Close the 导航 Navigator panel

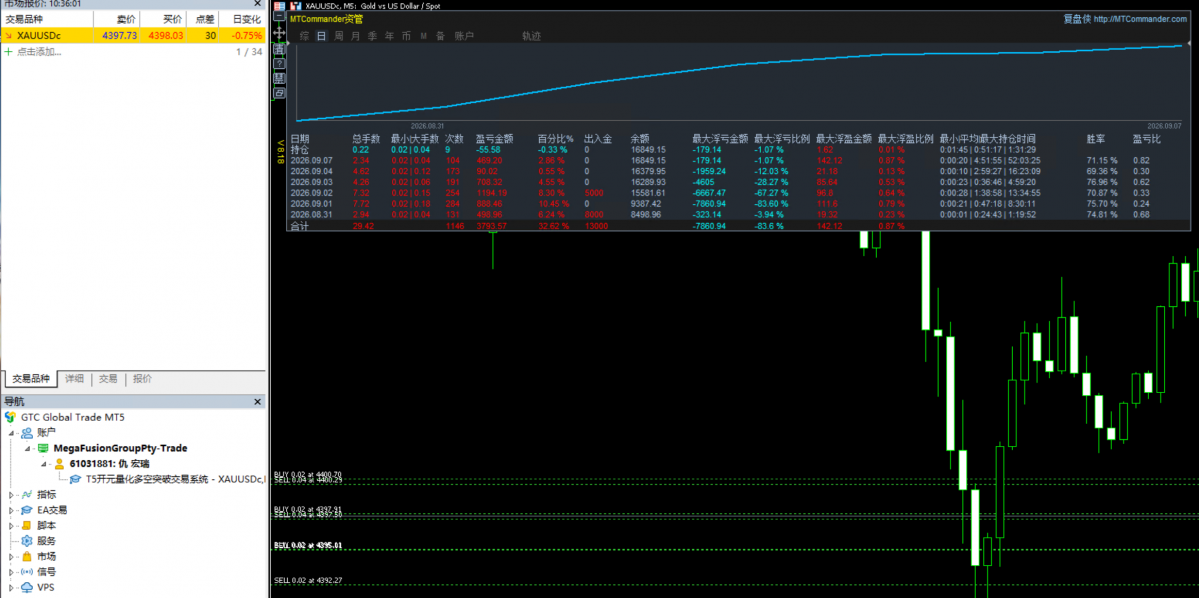258,401
